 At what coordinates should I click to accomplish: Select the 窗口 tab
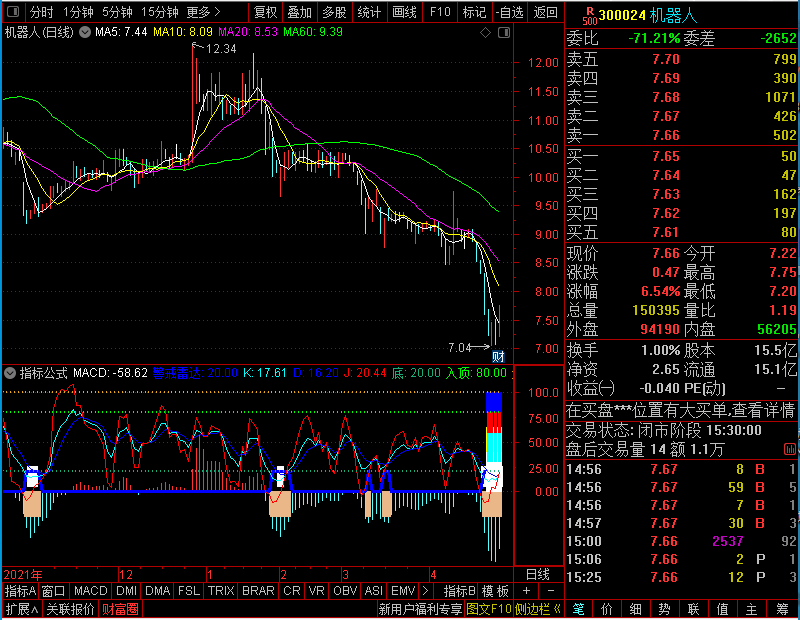pyautogui.click(x=54, y=591)
